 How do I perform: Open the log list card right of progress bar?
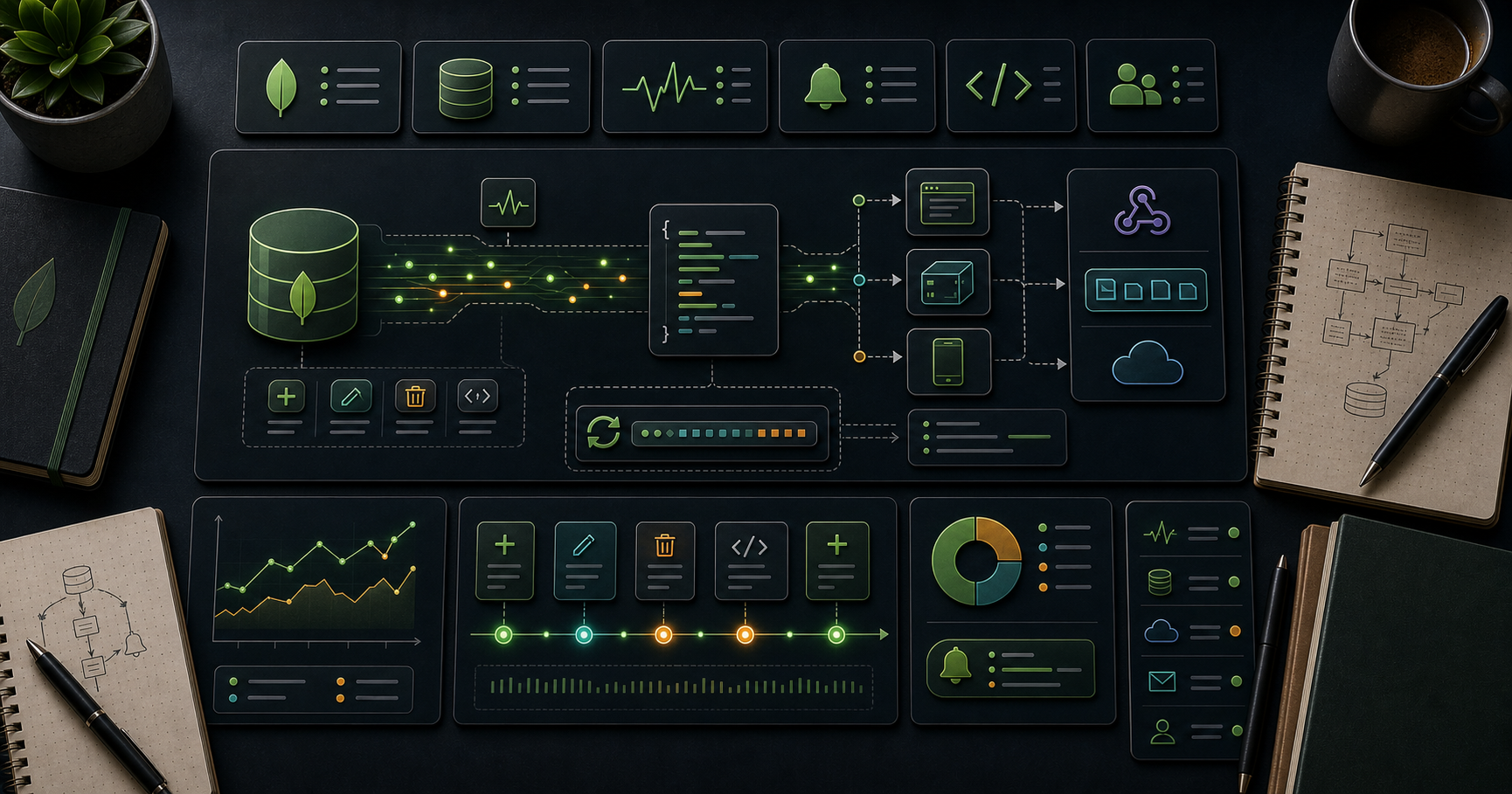[988, 437]
